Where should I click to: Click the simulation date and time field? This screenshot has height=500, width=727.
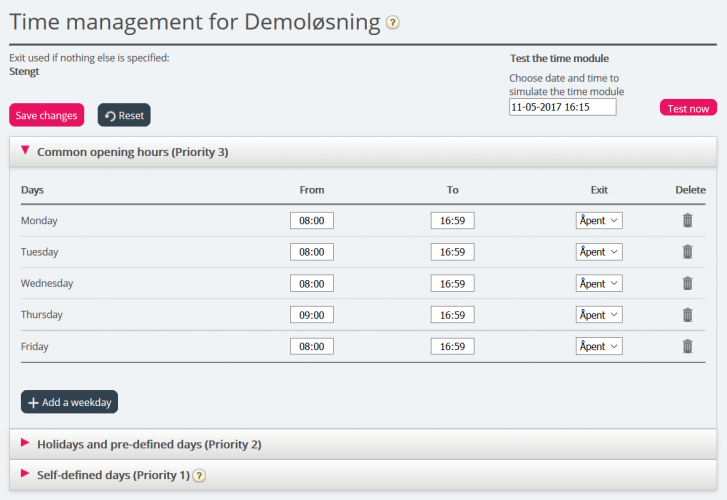562,107
